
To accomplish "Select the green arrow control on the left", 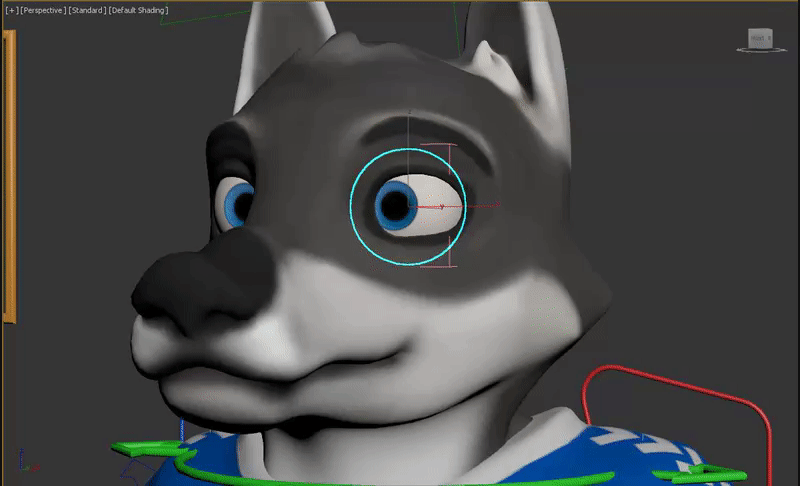I will point(151,449).
